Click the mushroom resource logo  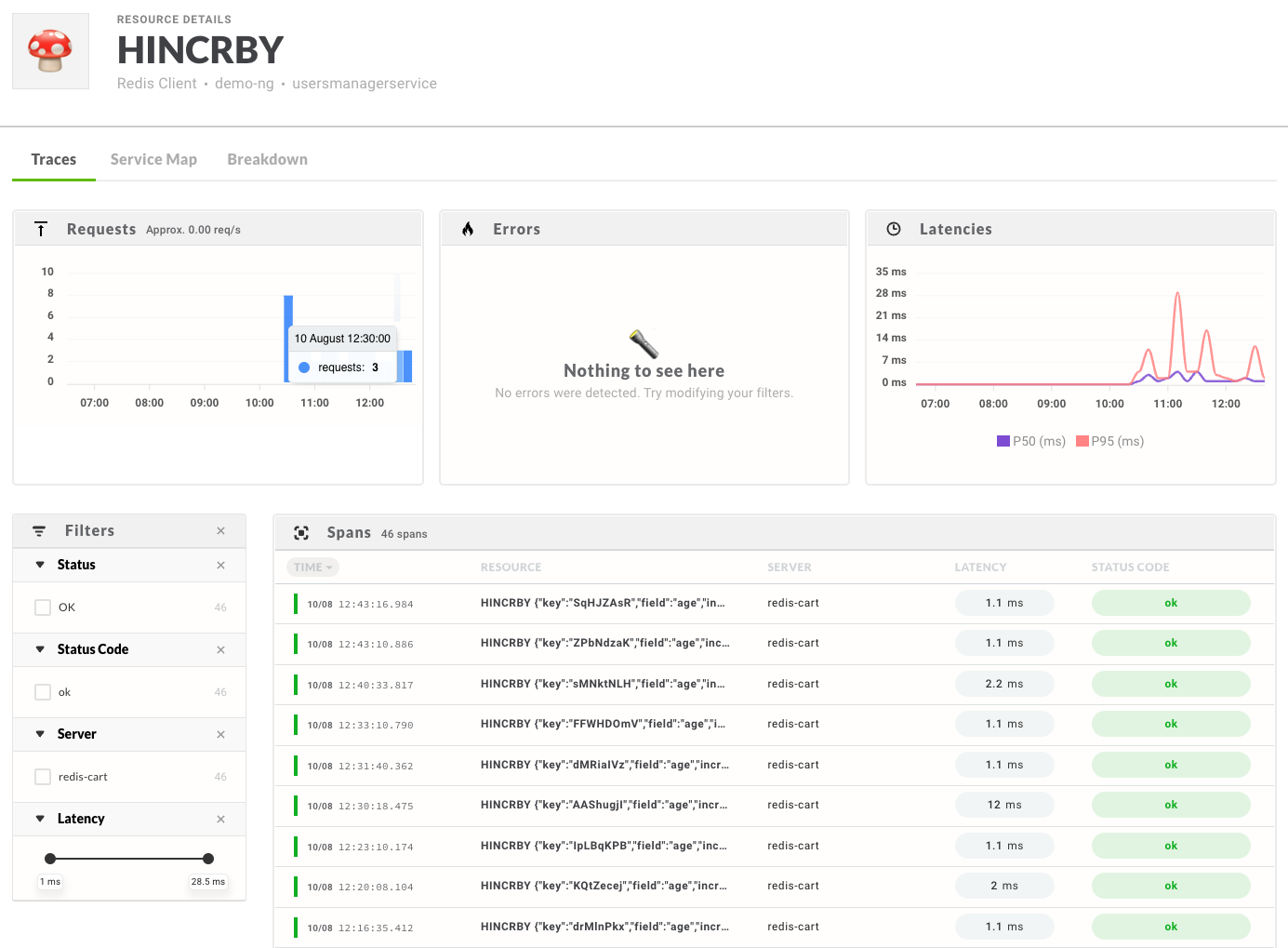coord(49,50)
